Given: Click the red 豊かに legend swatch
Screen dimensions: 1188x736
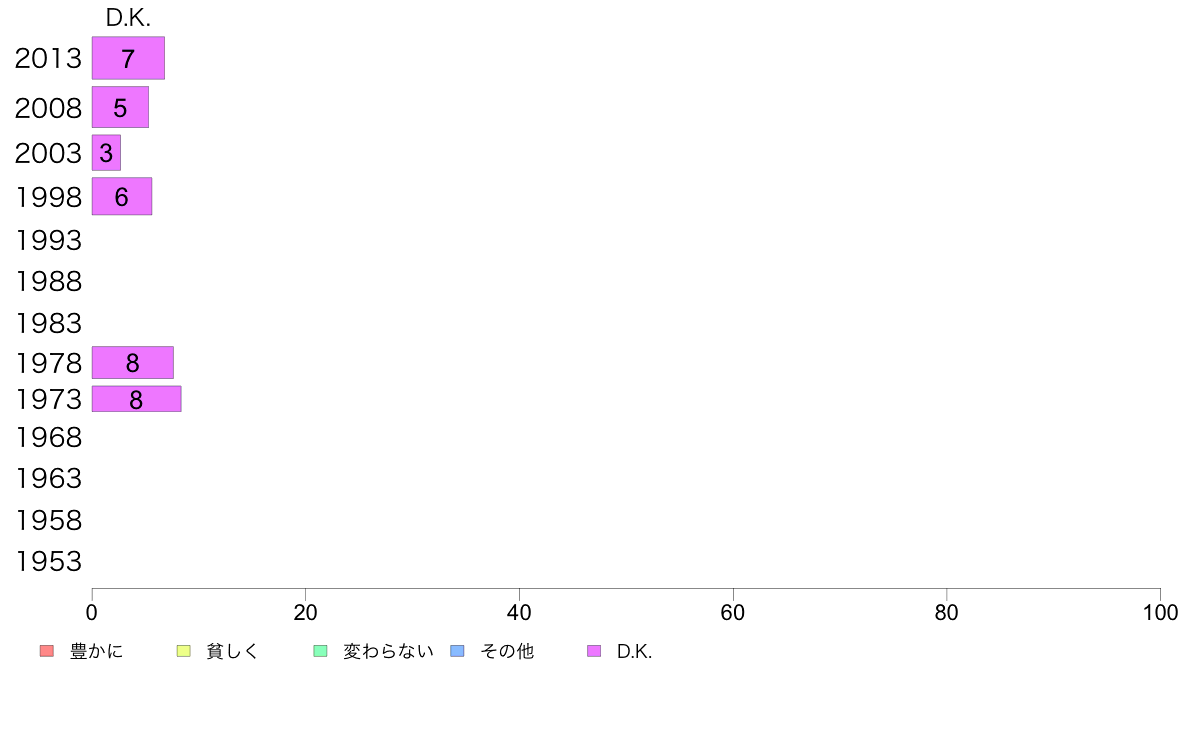Looking at the screenshot, I should tap(47, 651).
